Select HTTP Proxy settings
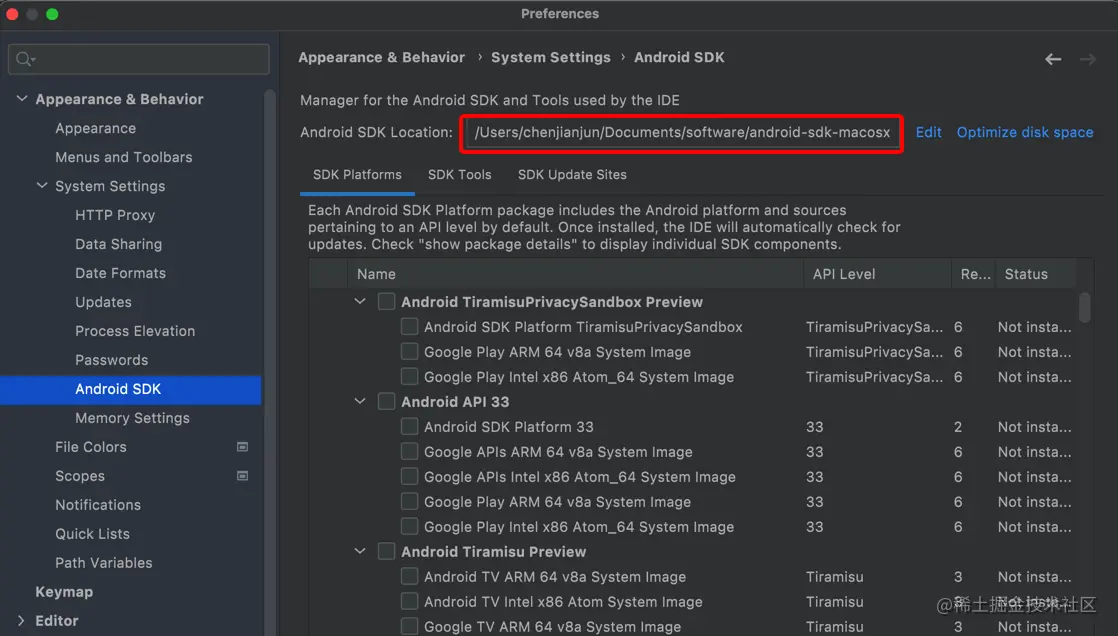1118x636 pixels. click(115, 215)
